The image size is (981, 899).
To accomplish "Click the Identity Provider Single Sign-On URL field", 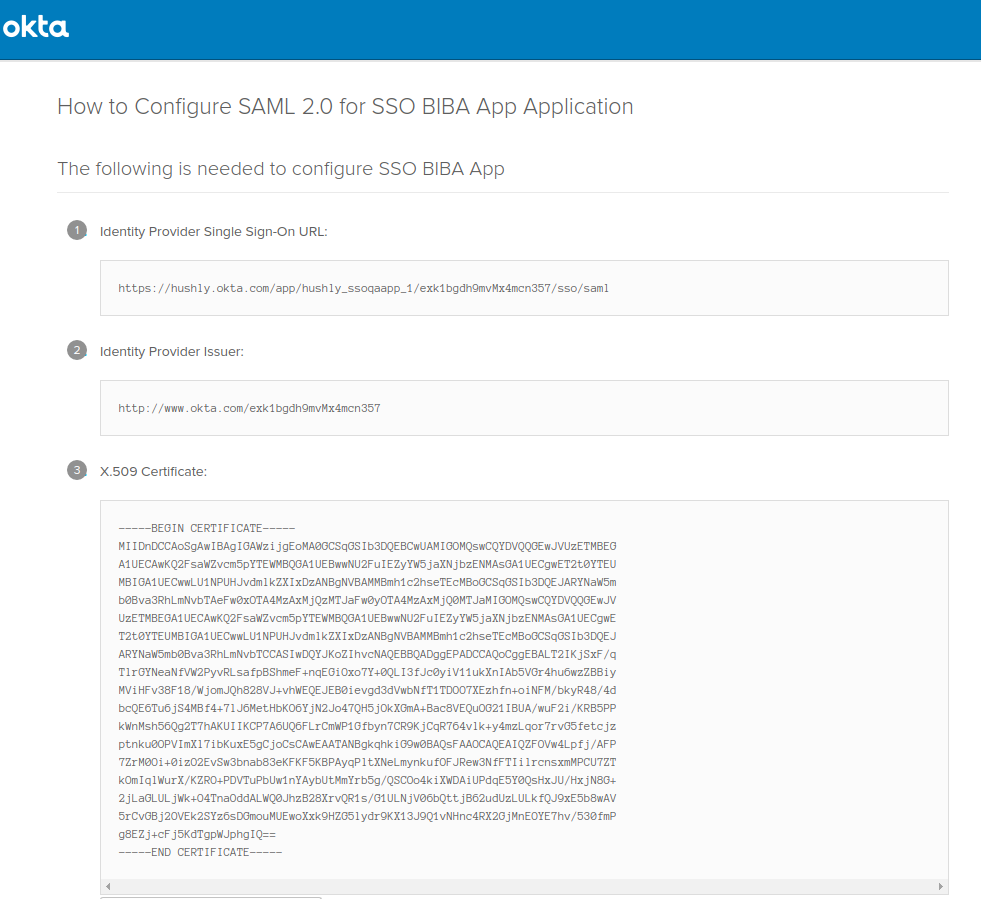I will pyautogui.click(x=524, y=288).
